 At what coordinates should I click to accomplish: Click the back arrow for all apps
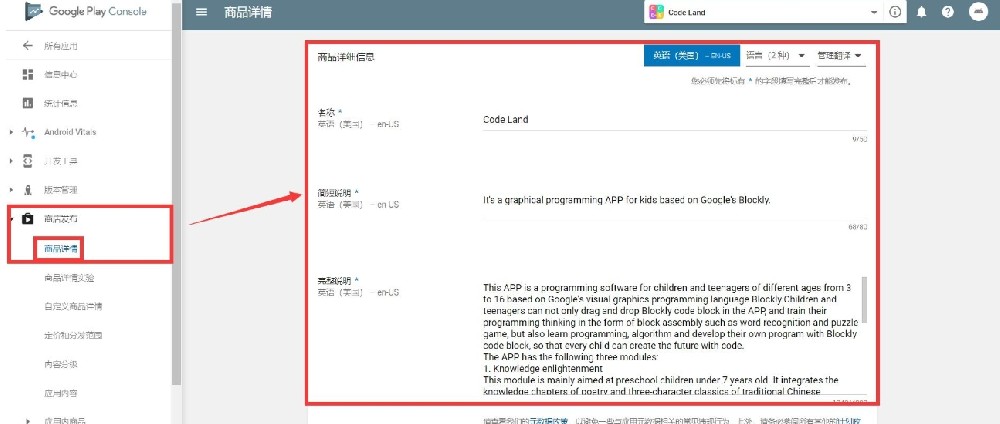click(x=27, y=46)
